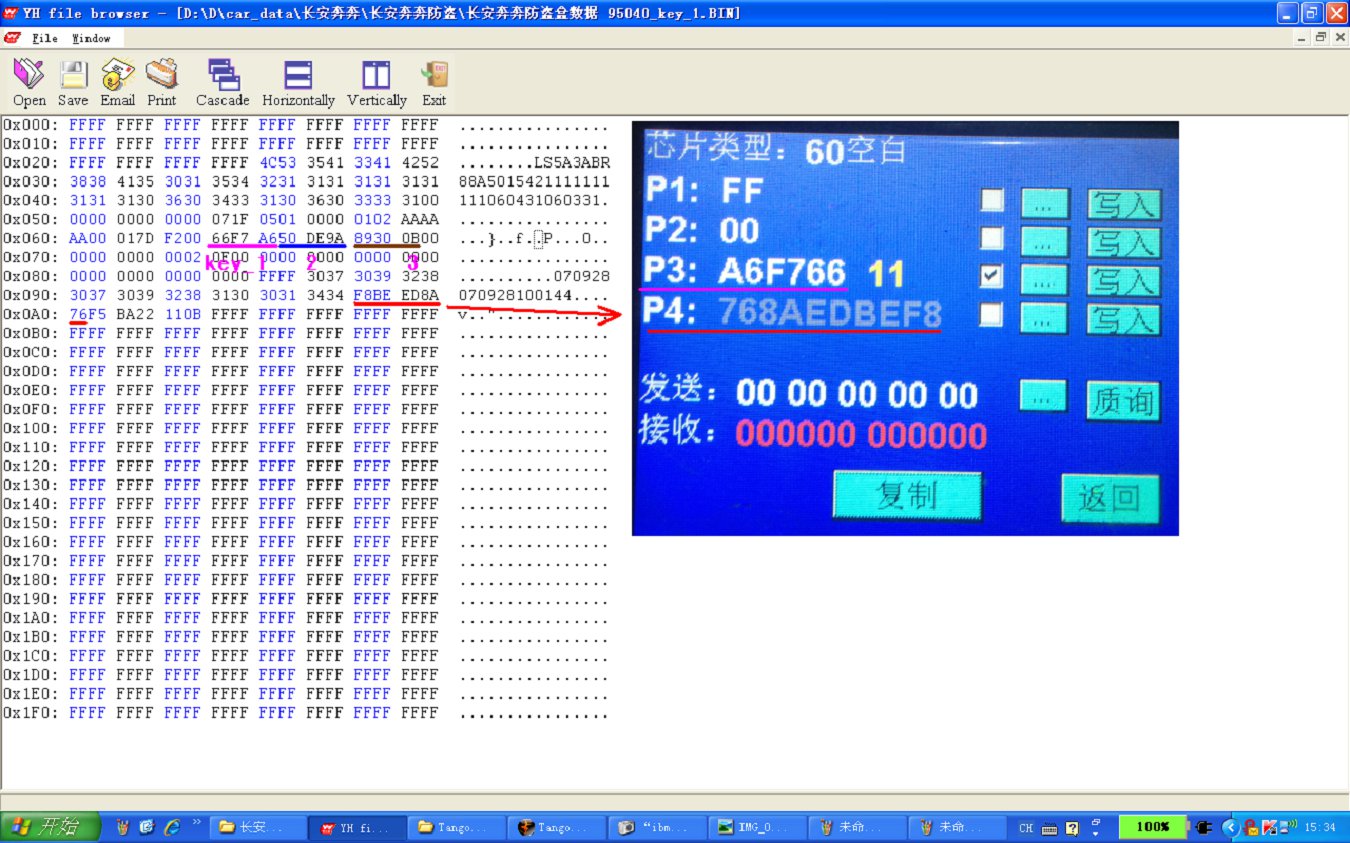
Task: Click the P1 row 写入 button in the photo
Action: 1124,204
